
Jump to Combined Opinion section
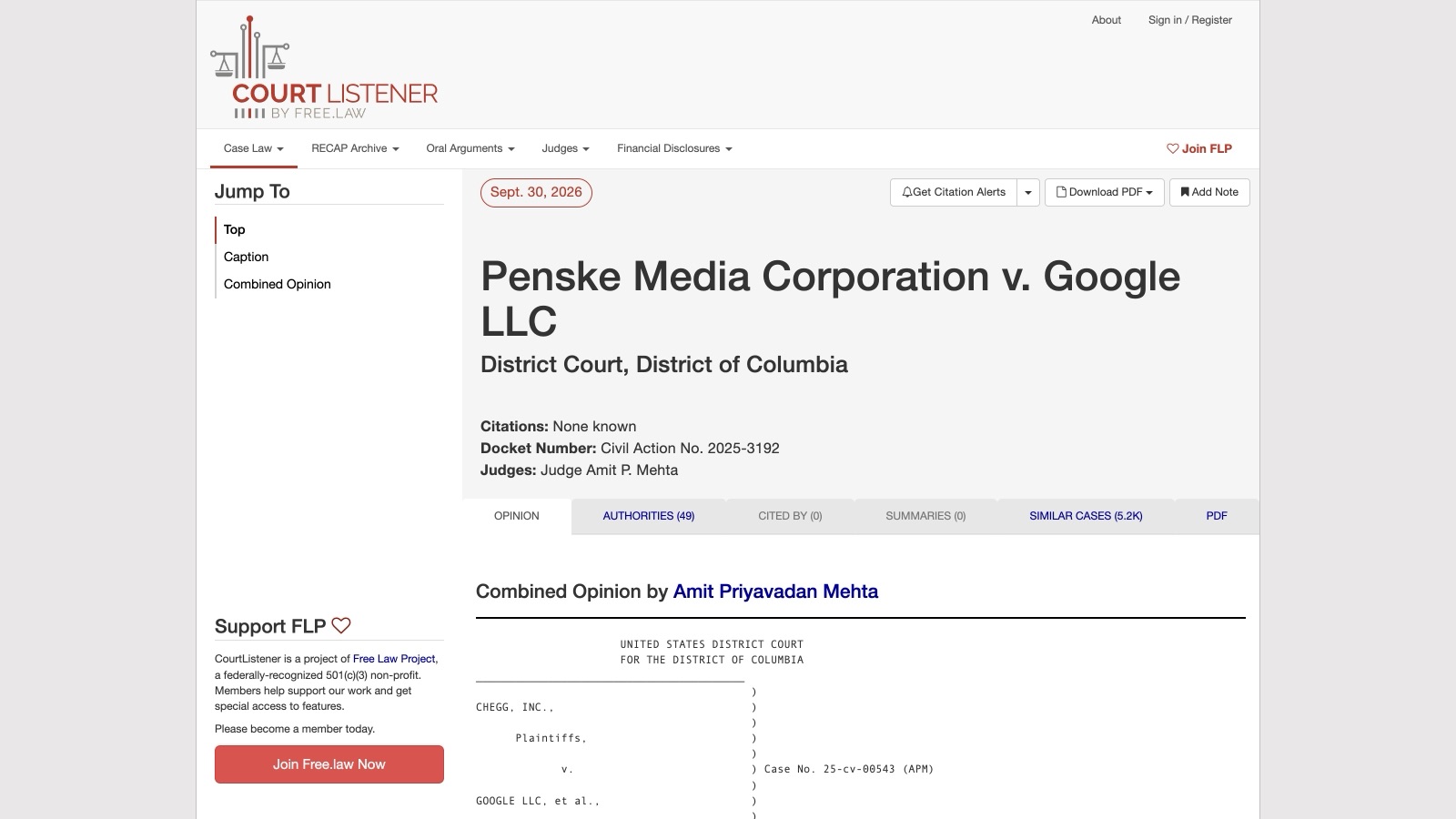click(278, 284)
